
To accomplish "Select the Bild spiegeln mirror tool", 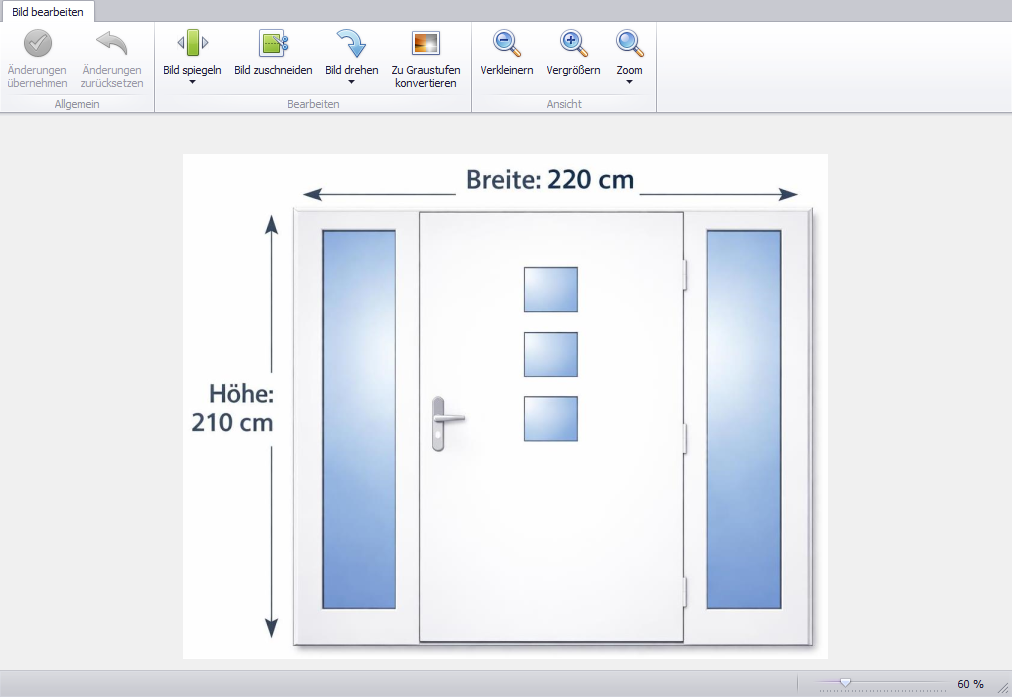I will (x=192, y=44).
